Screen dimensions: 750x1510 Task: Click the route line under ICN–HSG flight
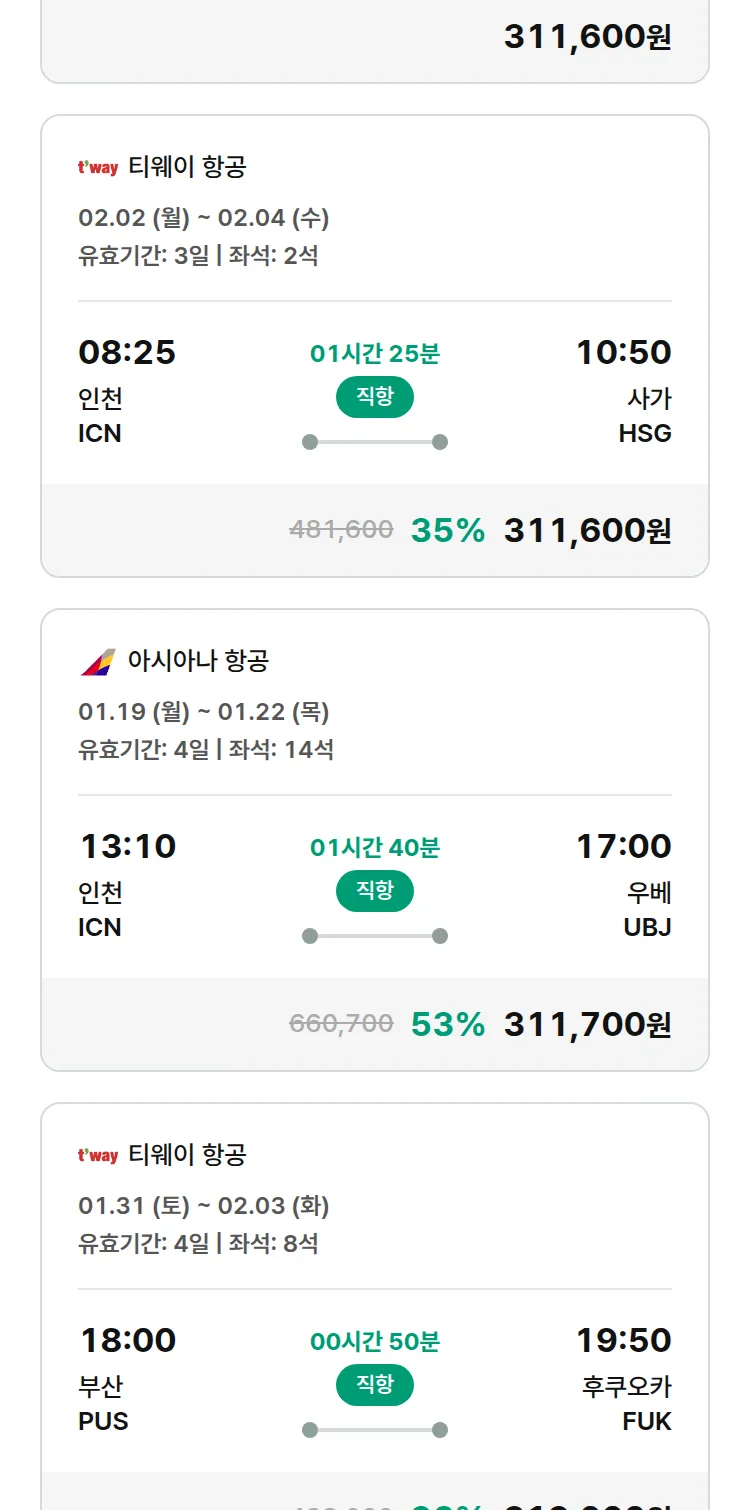click(x=375, y=442)
